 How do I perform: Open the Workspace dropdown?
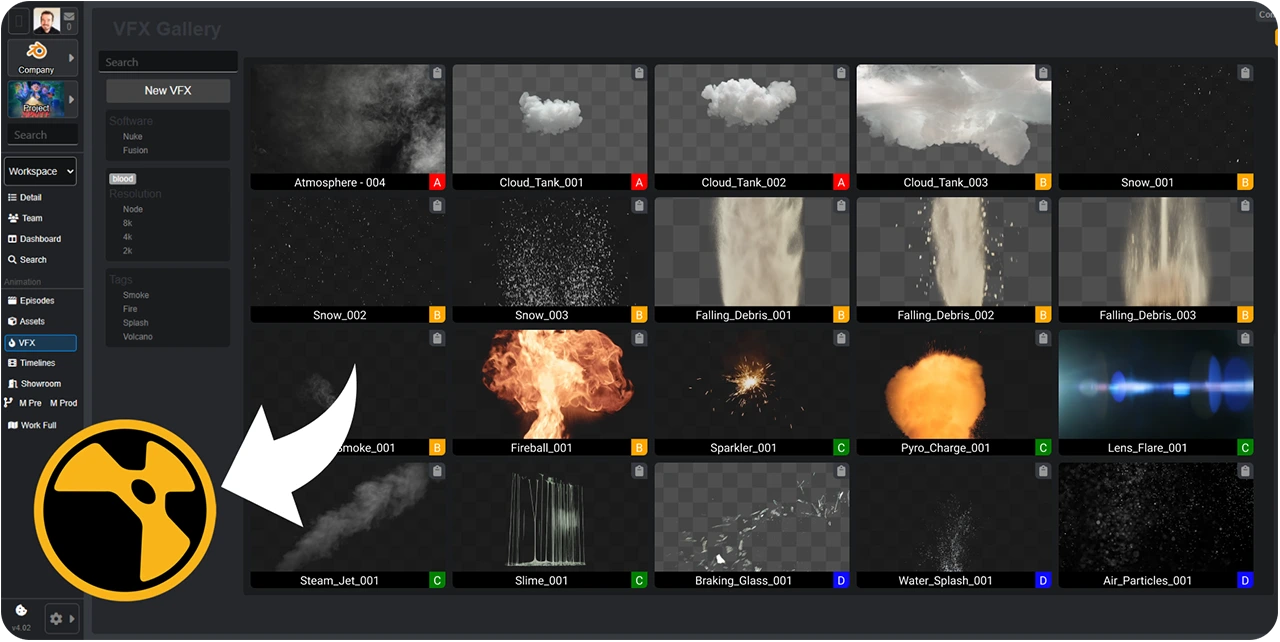click(41, 172)
